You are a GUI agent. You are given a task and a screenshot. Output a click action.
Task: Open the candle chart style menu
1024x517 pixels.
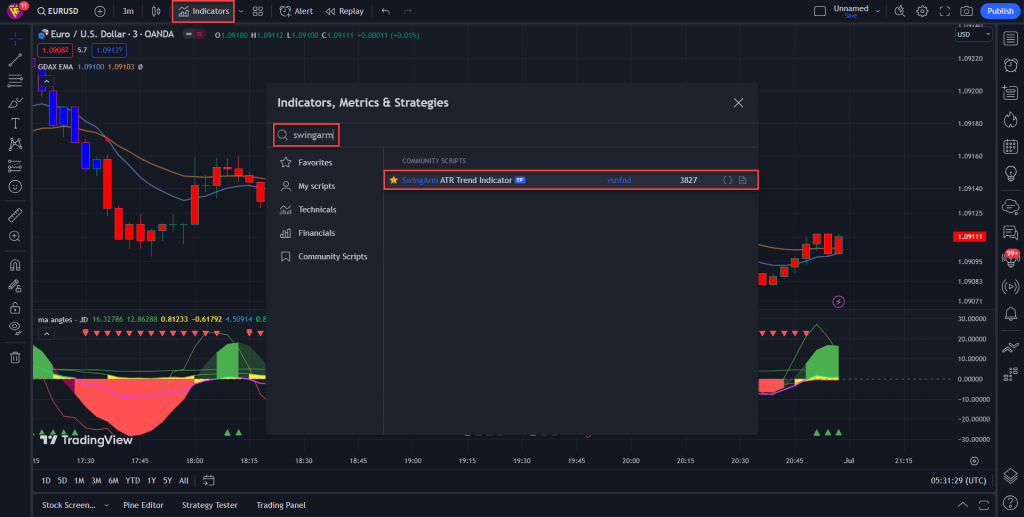click(x=155, y=11)
